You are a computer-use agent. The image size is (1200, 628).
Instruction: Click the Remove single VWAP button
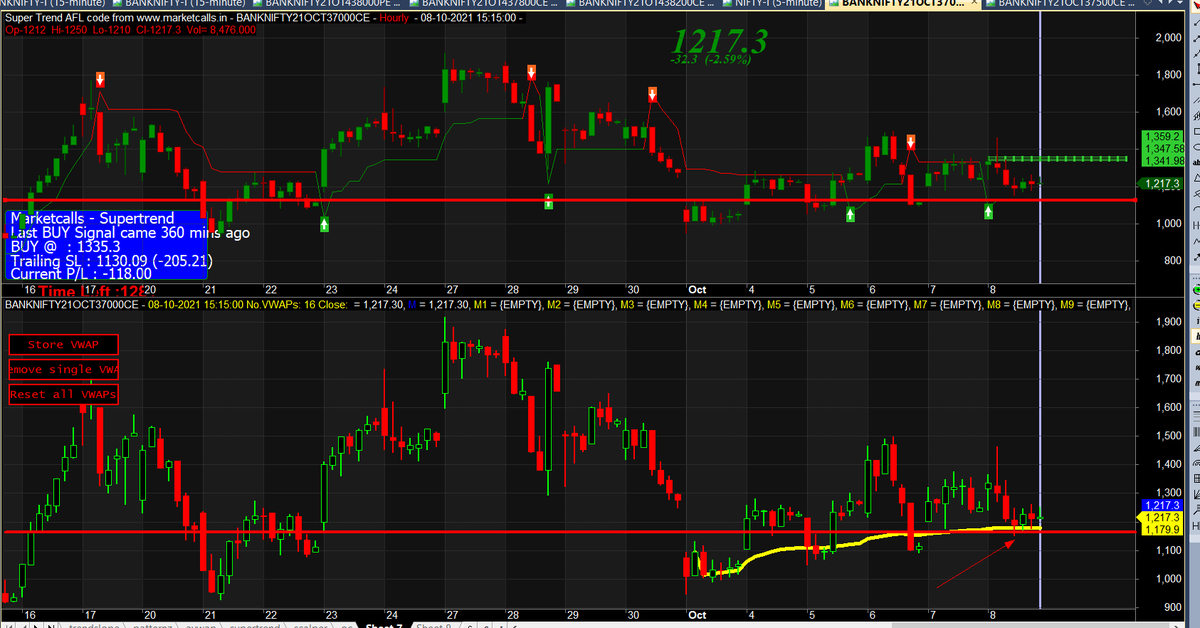click(x=63, y=370)
